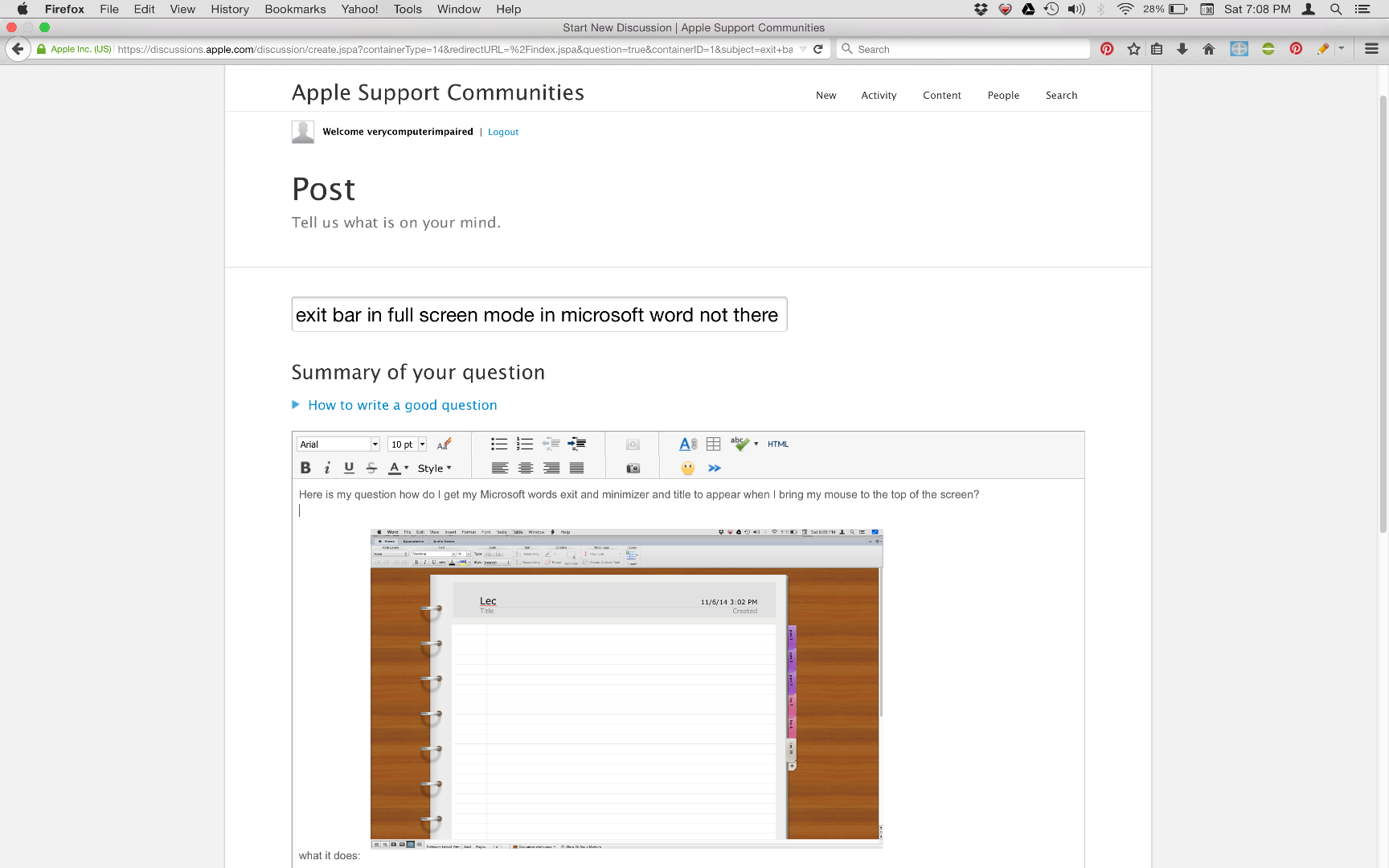1389x868 pixels.
Task: Open the Content navigation link
Action: coord(942,95)
